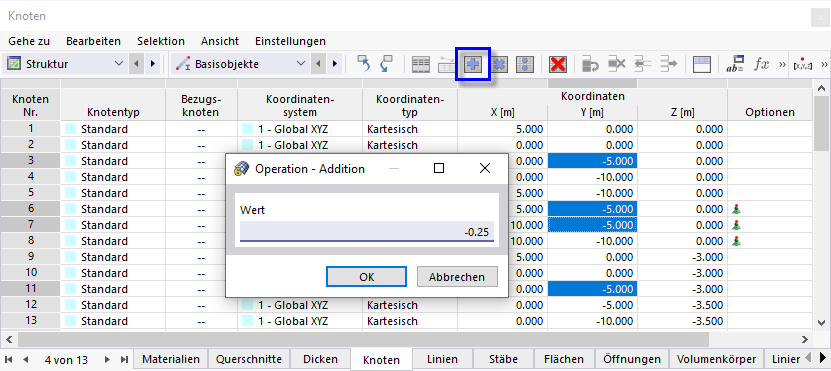
Task: Click the left-pointing arrow rows icon
Action: [x=643, y=65]
